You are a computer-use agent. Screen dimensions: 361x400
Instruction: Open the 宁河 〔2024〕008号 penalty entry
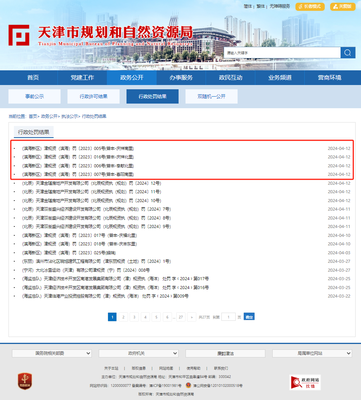tap(86, 270)
